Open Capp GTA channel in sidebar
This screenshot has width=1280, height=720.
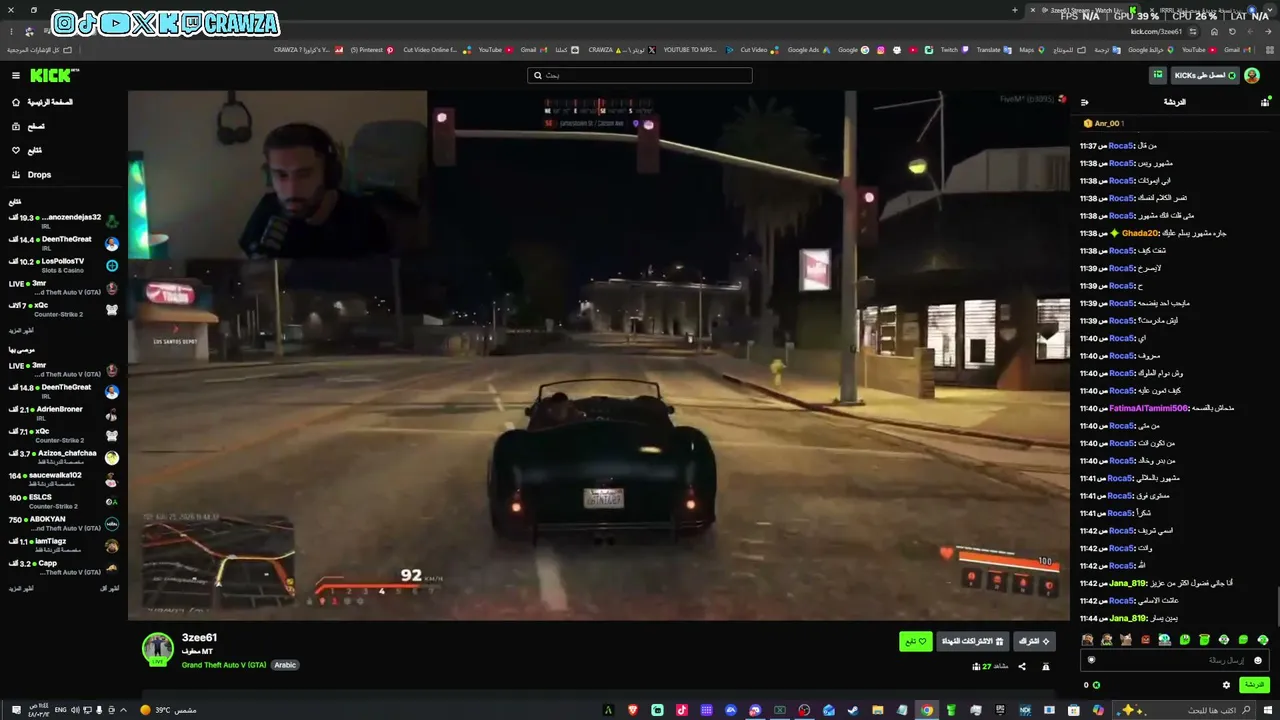[64, 567]
